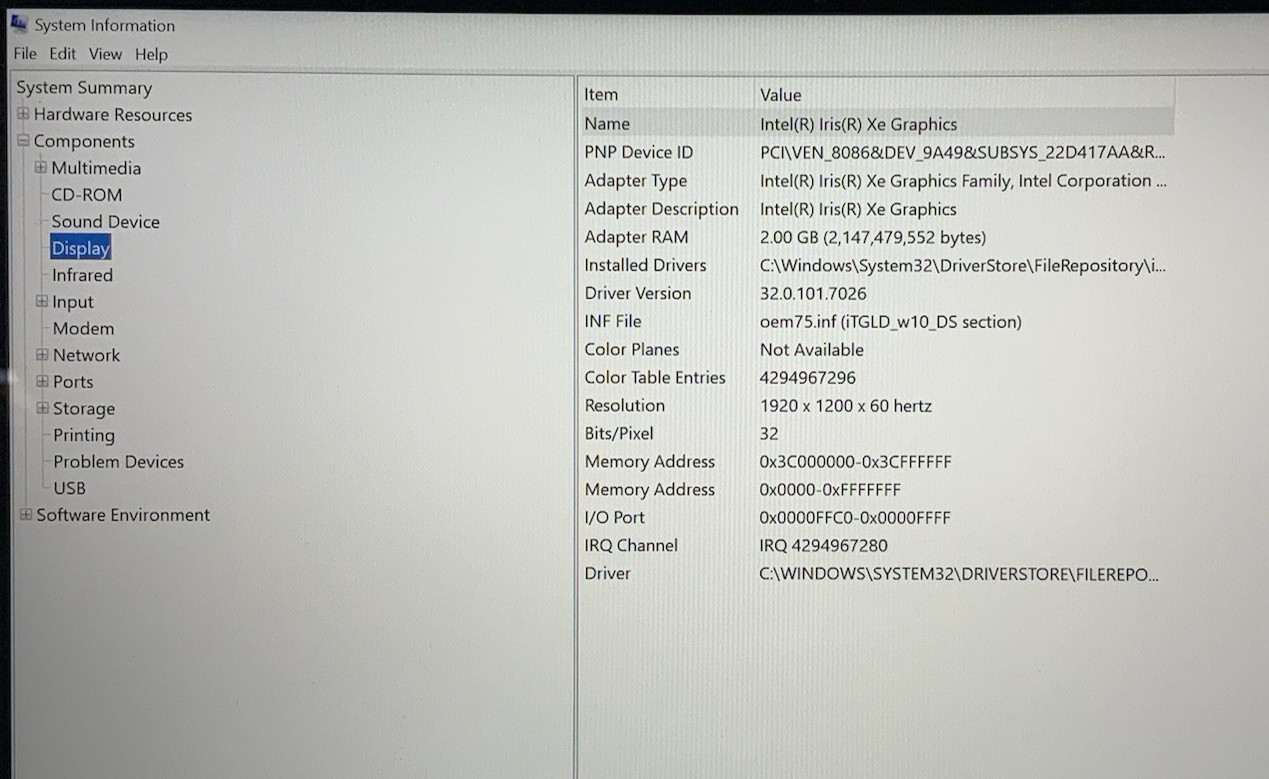This screenshot has height=779, width=1269.
Task: Select Multimedia under Components
Action: [96, 168]
